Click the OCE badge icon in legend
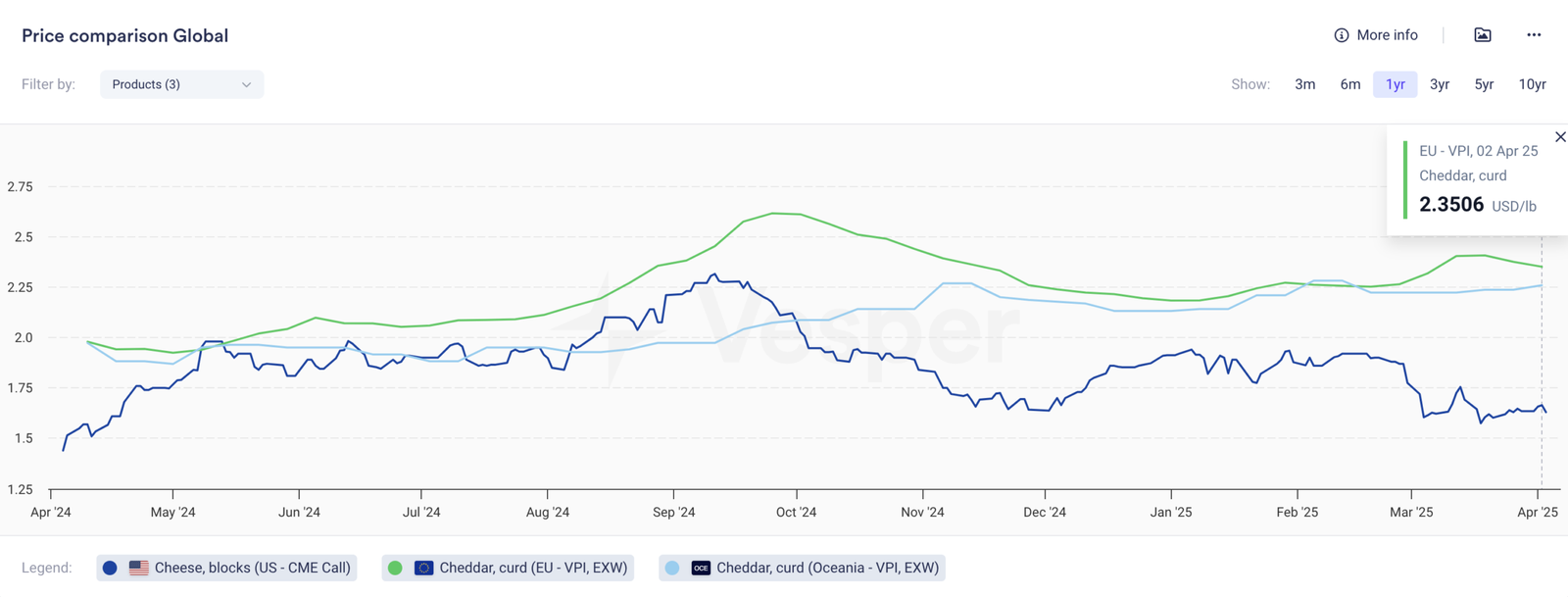 [701, 568]
